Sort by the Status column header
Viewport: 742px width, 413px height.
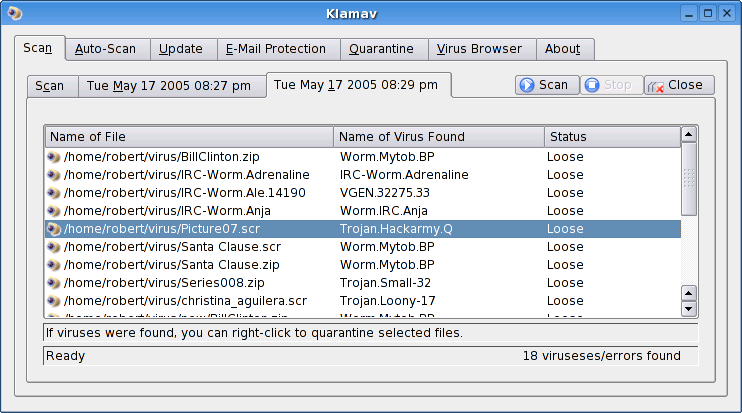(x=613, y=137)
